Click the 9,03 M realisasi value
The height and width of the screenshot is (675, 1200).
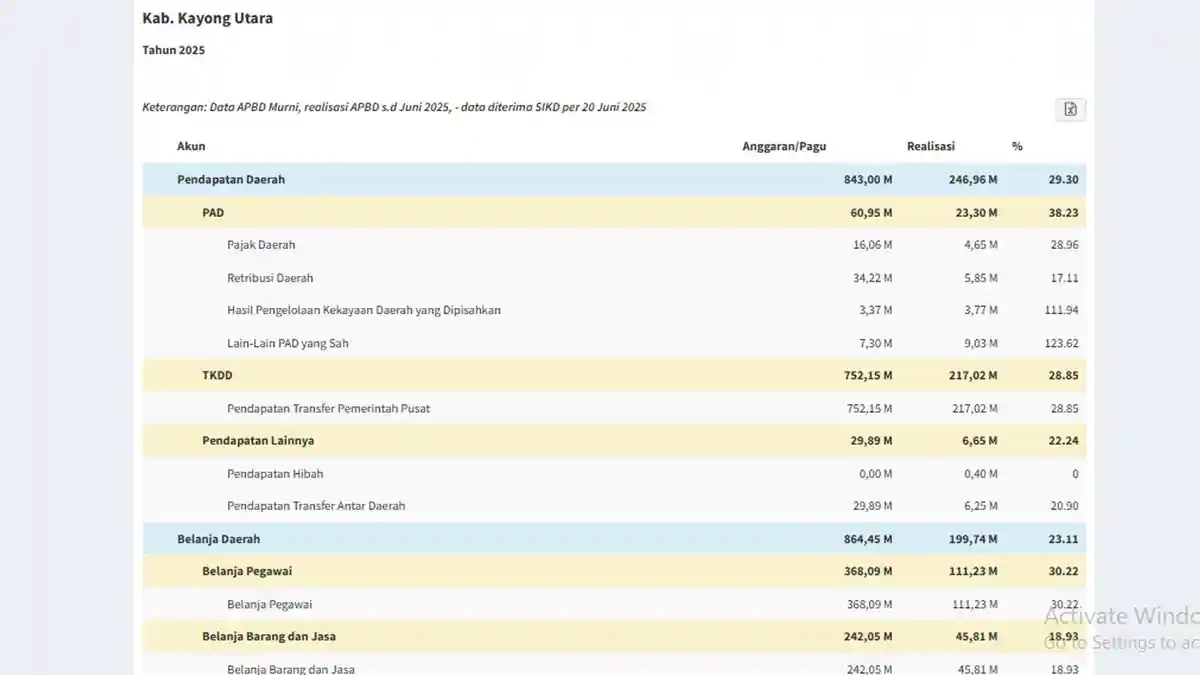coord(980,343)
